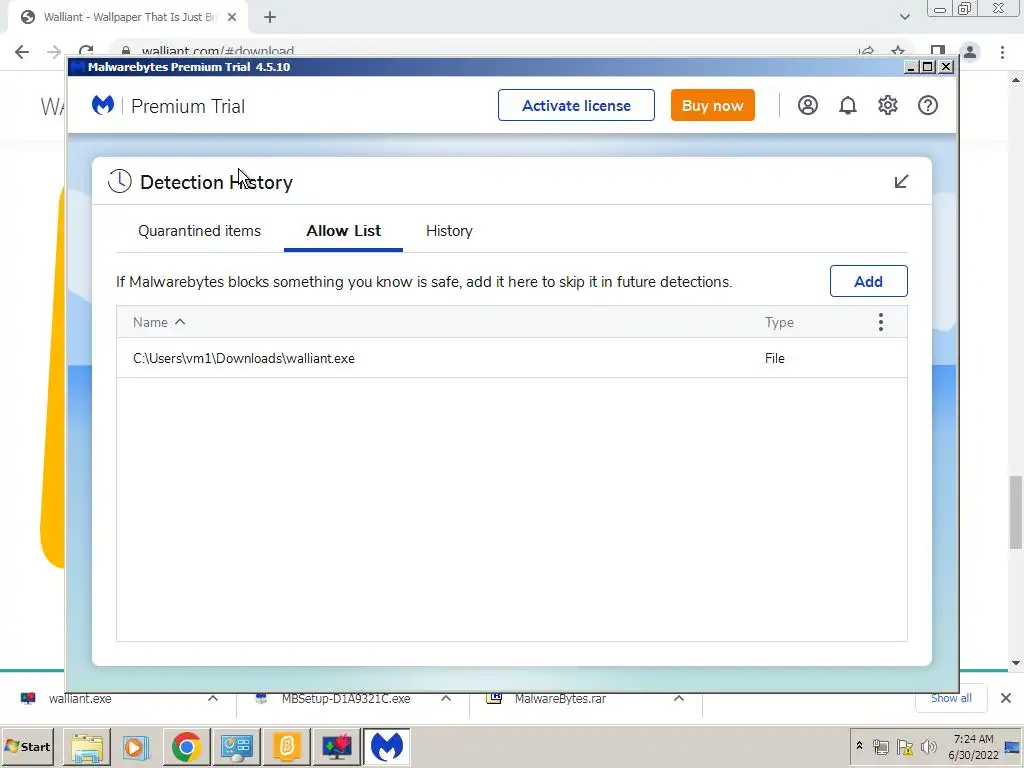1024x768 pixels.
Task: Open the MBSetup-D1A9321C.exe download
Action: (345, 698)
